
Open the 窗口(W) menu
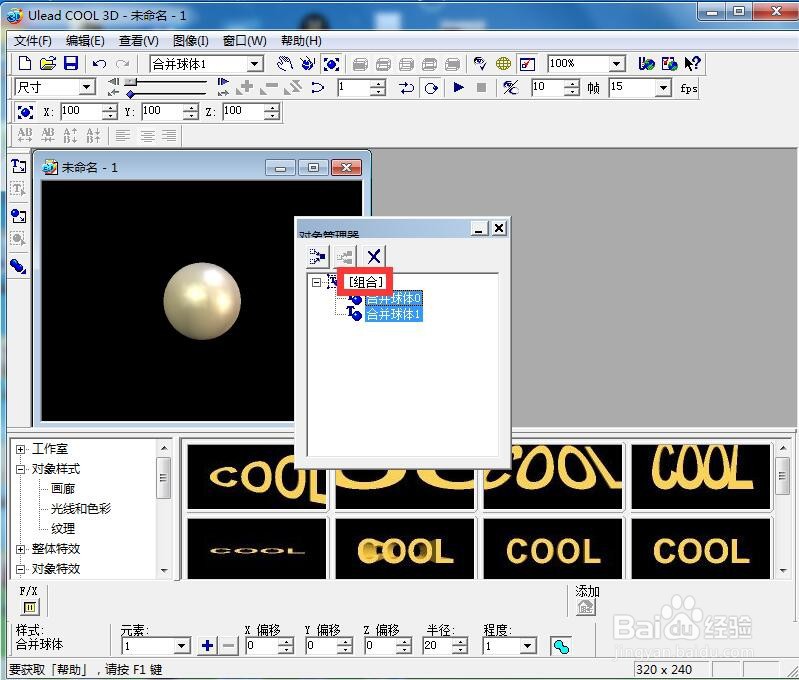tap(245, 41)
